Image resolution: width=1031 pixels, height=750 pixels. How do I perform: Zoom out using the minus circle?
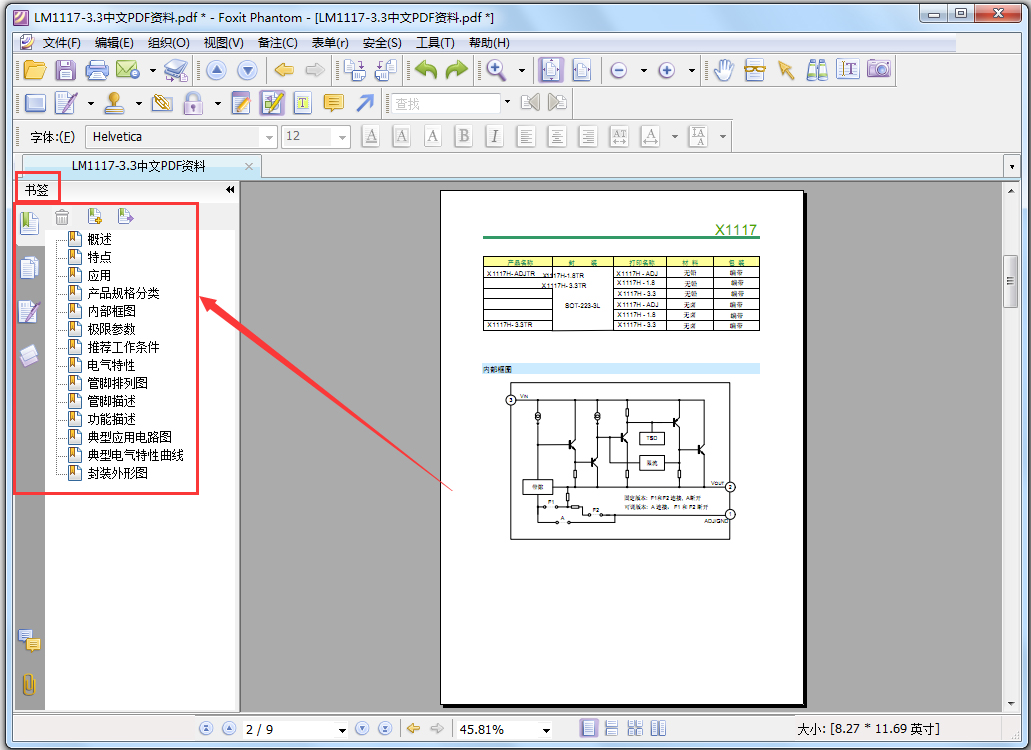click(618, 70)
